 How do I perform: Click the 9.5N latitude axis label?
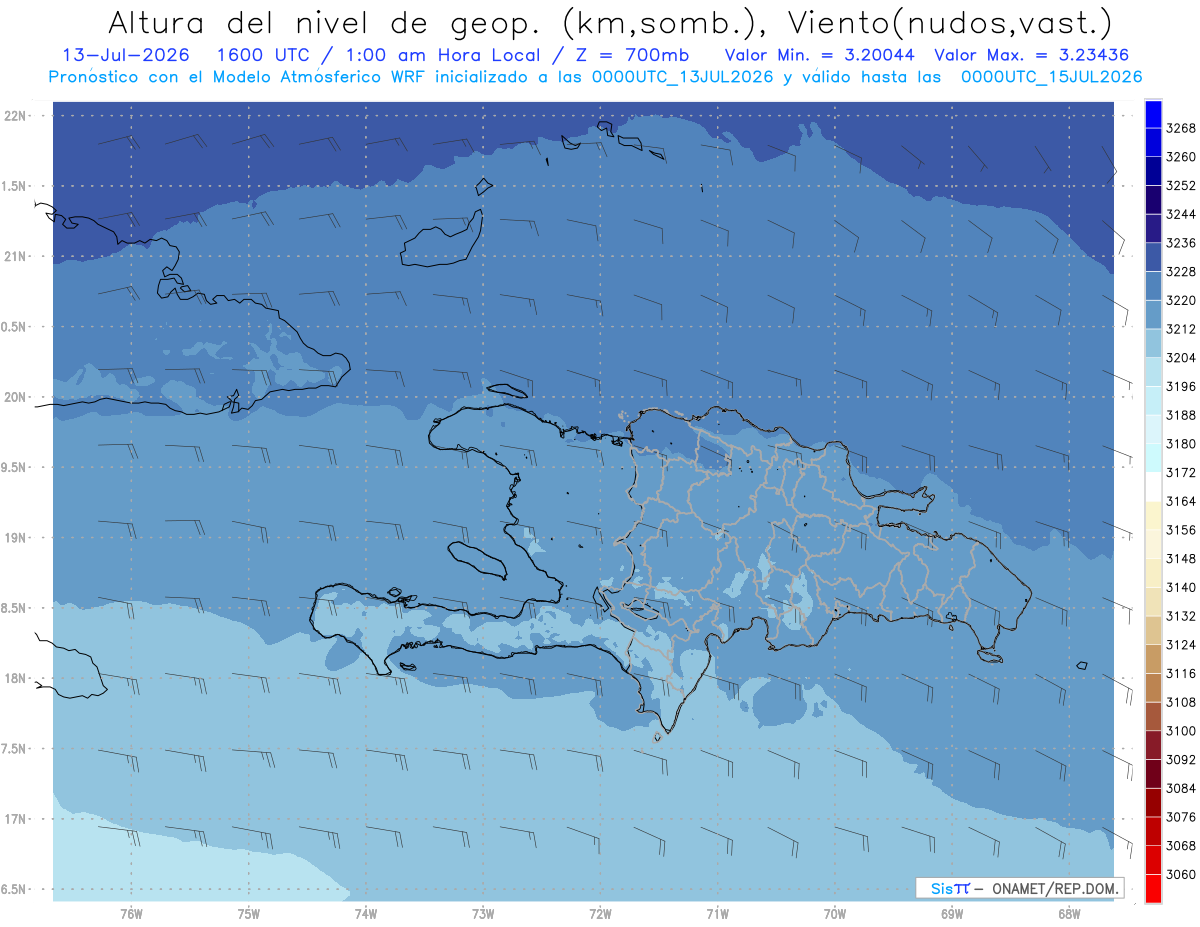point(13,467)
